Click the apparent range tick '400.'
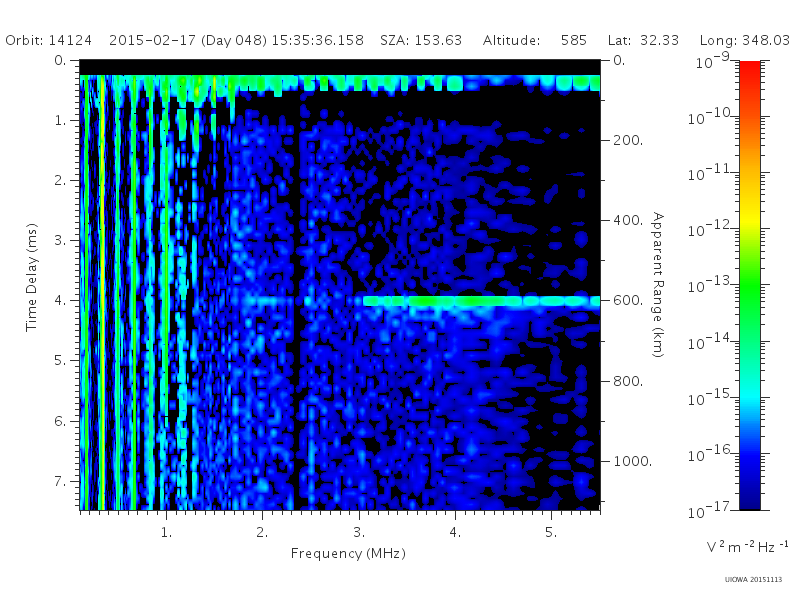This screenshot has width=800, height=600. pyautogui.click(x=628, y=220)
